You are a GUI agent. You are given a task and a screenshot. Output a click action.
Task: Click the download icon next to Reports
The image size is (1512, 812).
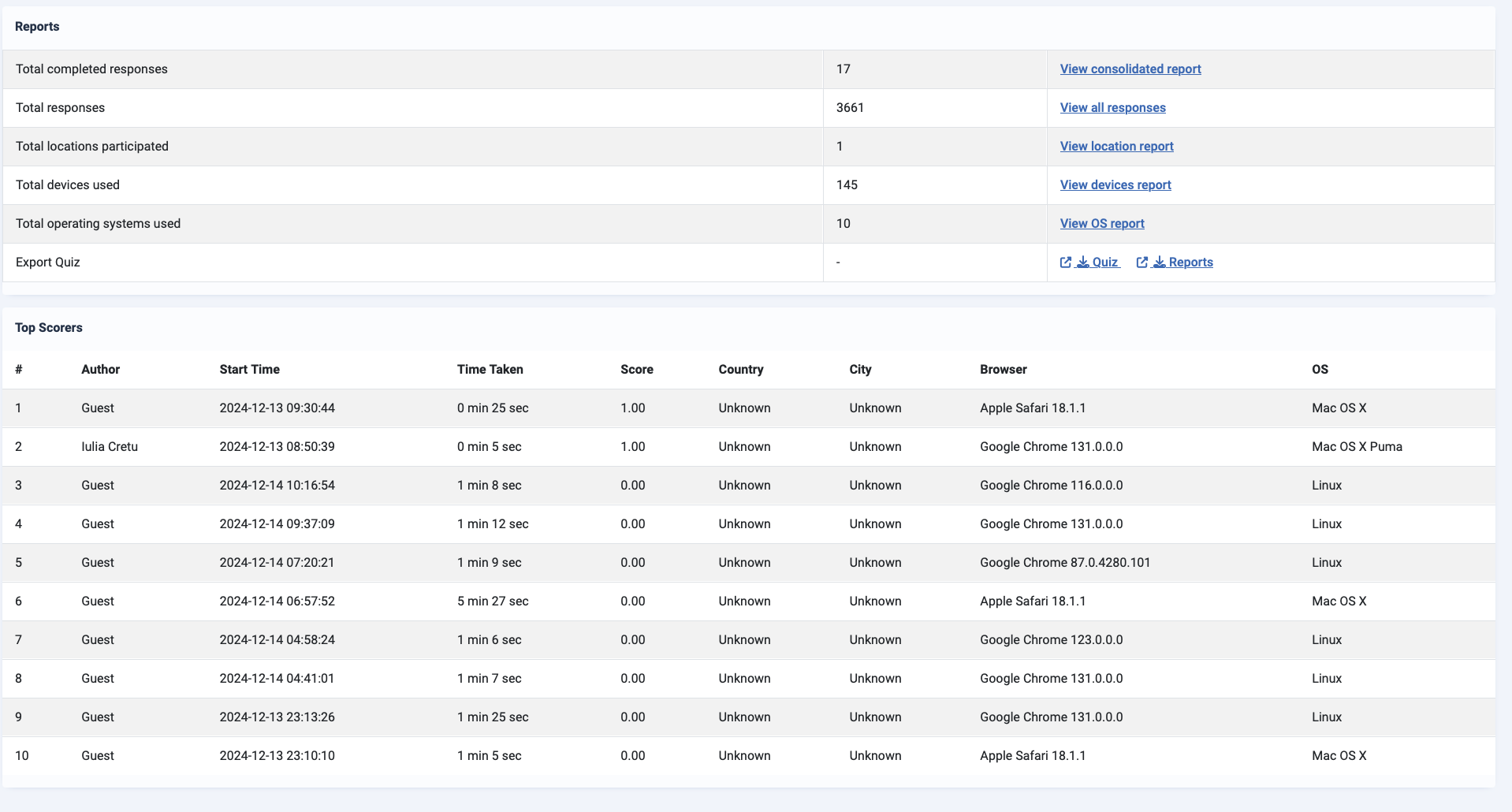click(x=1160, y=263)
